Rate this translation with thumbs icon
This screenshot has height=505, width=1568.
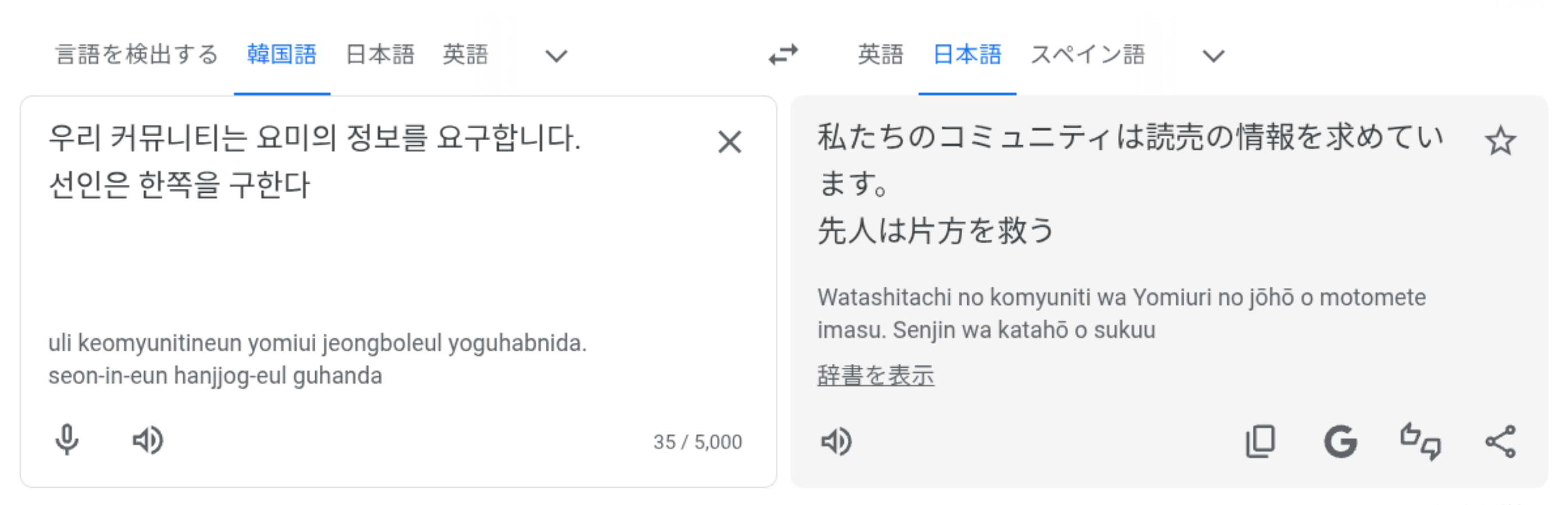(1420, 441)
